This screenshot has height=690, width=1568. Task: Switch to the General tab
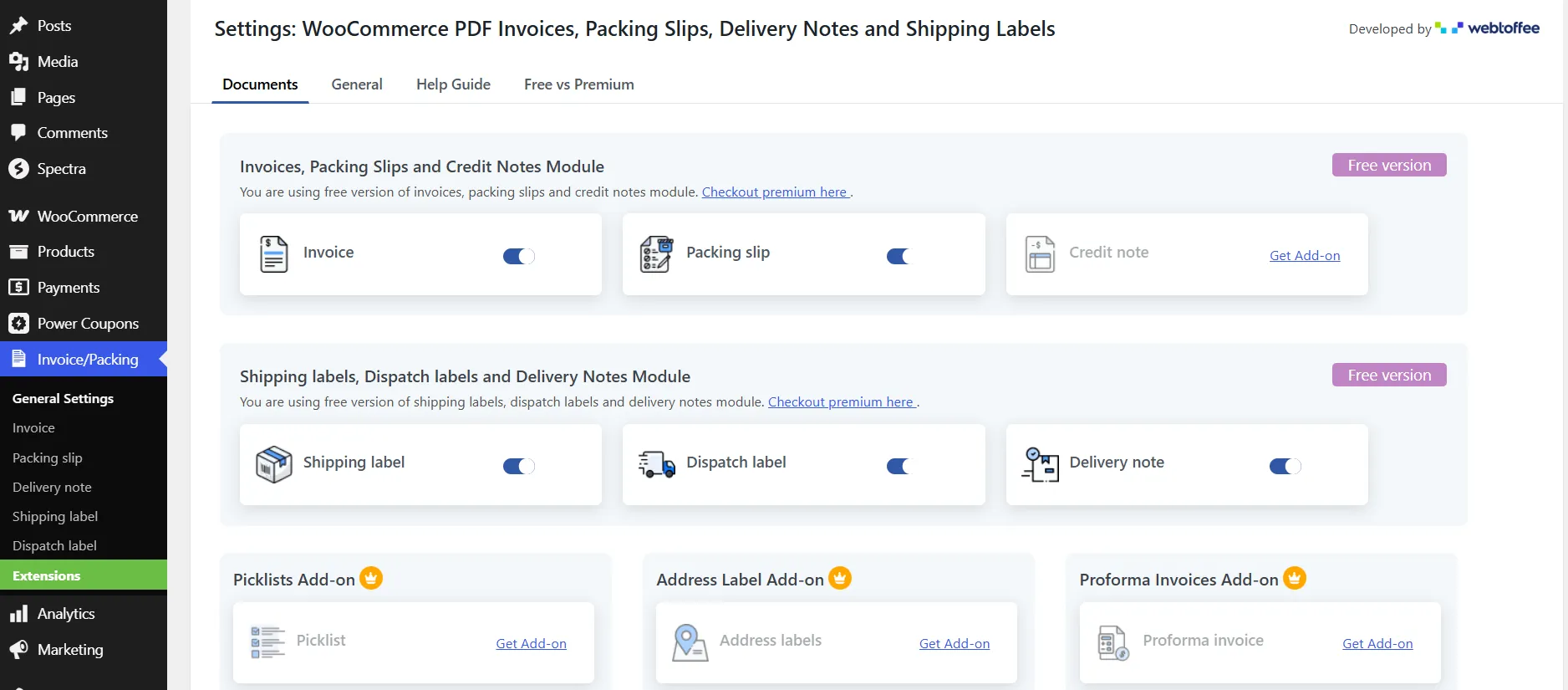[357, 84]
